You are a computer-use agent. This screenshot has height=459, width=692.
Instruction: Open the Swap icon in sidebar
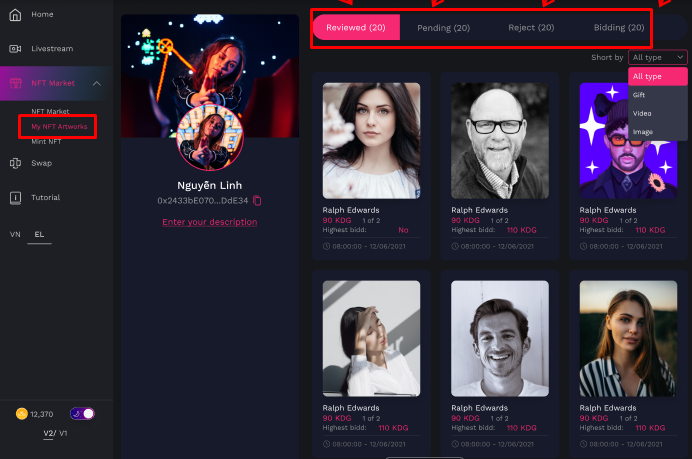(15, 163)
